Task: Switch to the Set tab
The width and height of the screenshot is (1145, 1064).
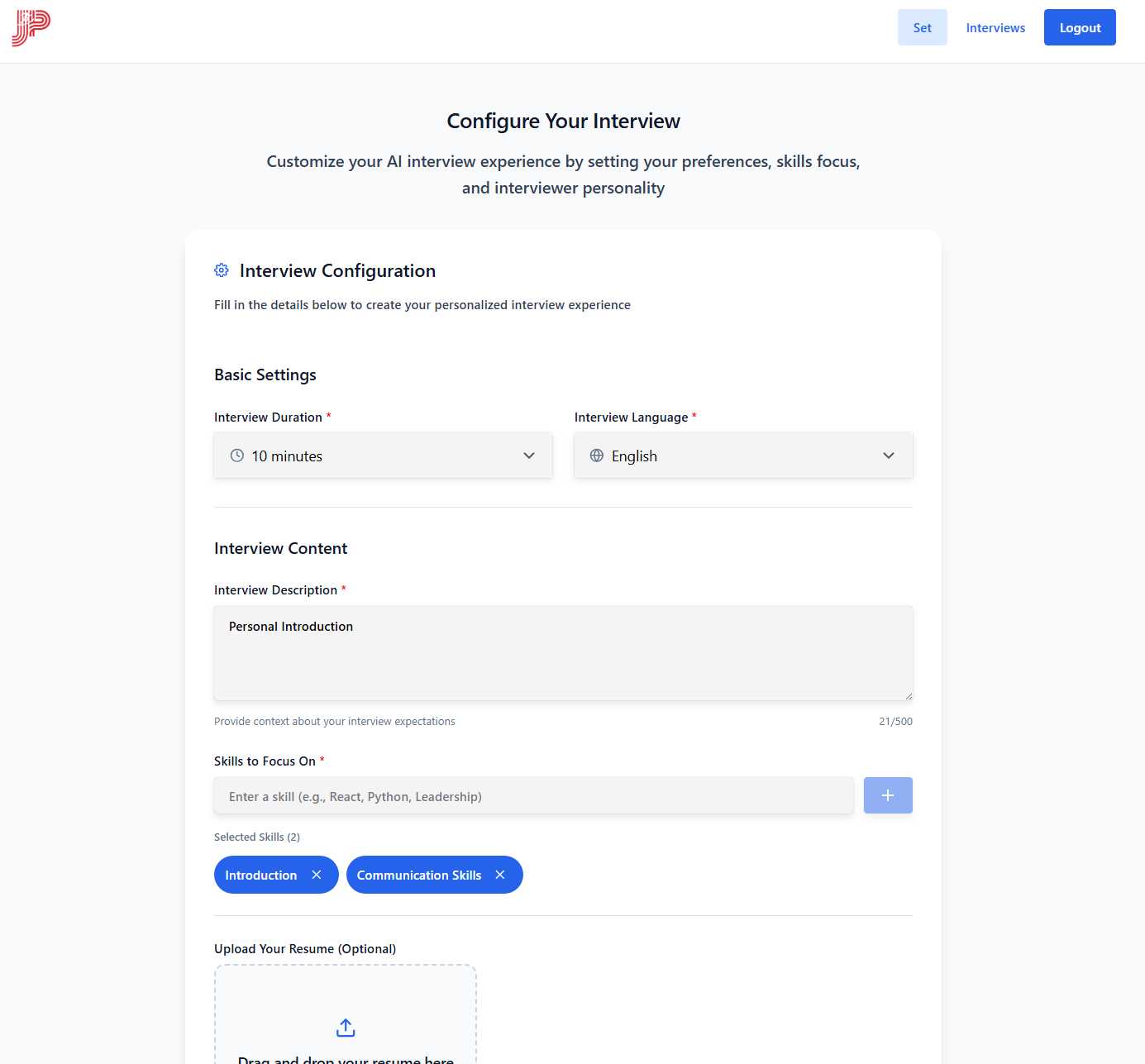Action: point(922,27)
